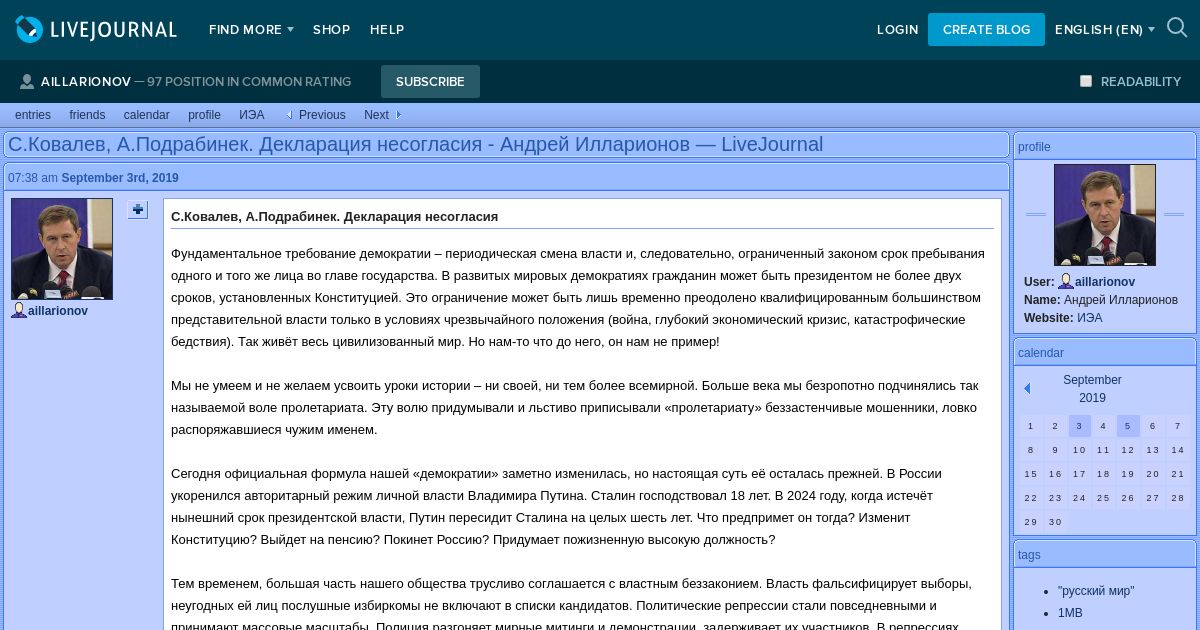Click the plus expand icon beside the post
The height and width of the screenshot is (630, 1200).
point(138,209)
